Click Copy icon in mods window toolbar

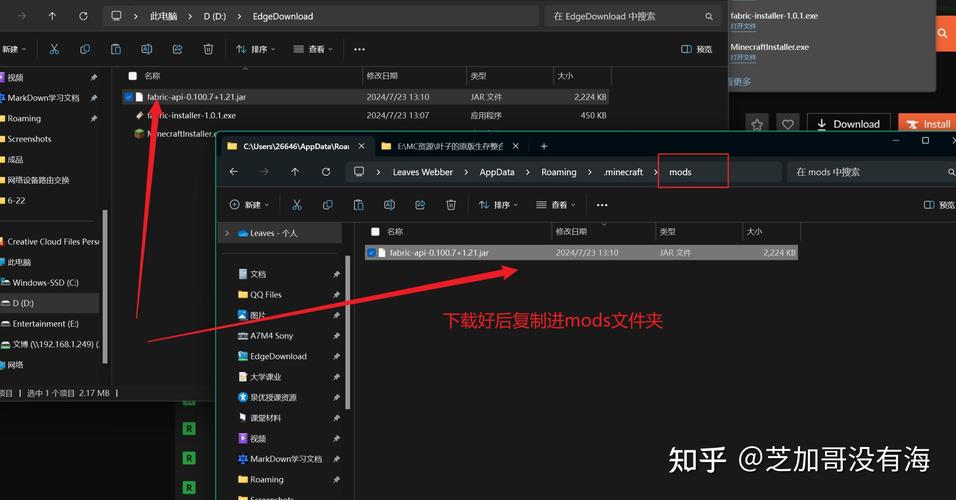click(327, 205)
